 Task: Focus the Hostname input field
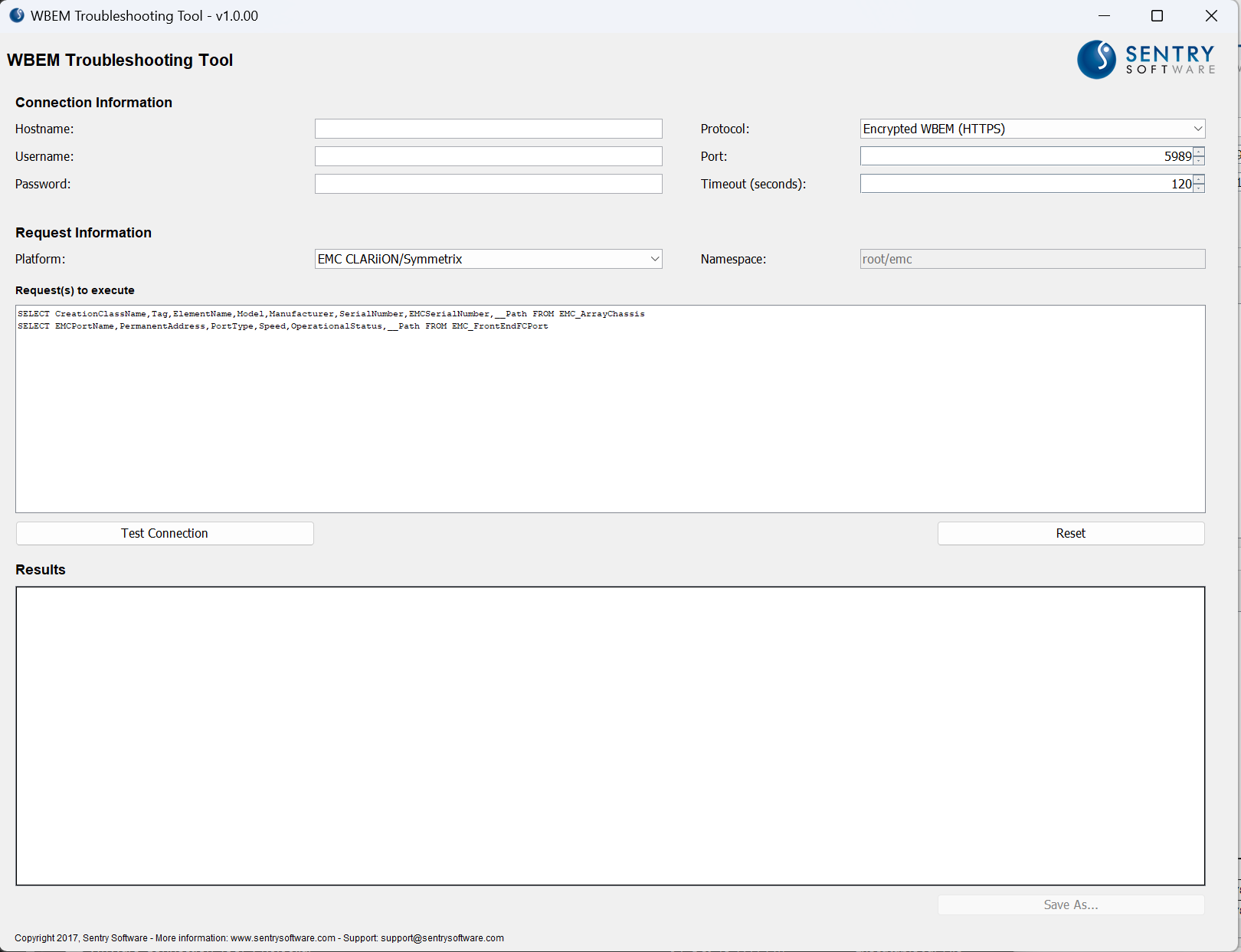(488, 129)
